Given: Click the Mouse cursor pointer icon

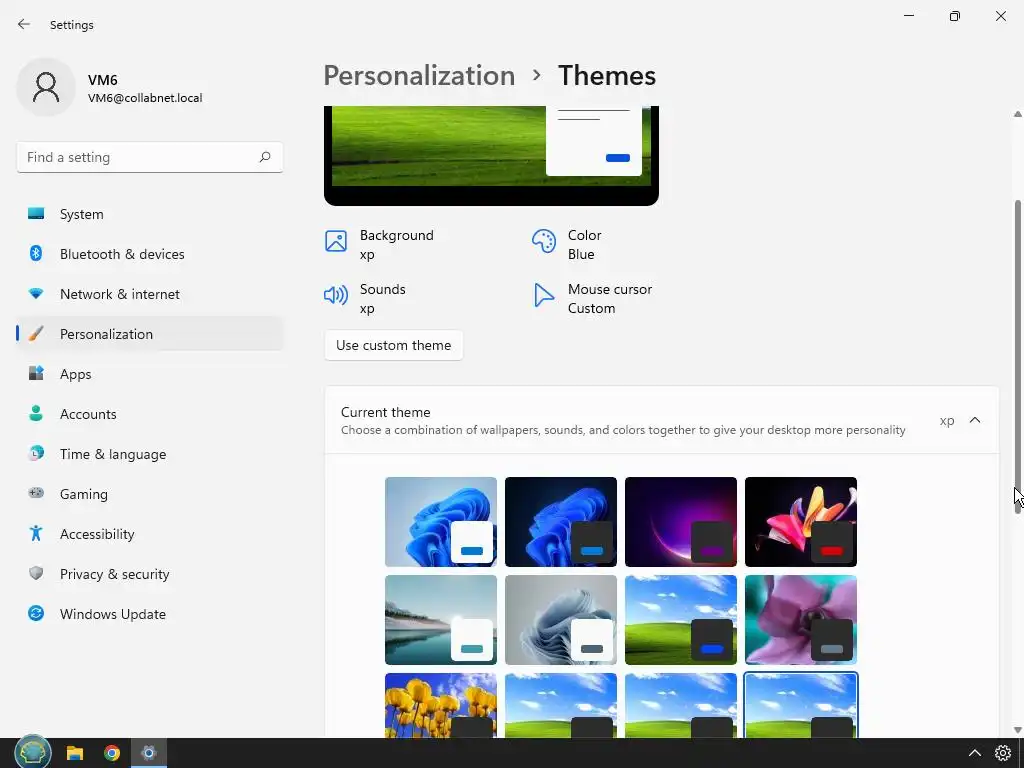Looking at the screenshot, I should [543, 295].
